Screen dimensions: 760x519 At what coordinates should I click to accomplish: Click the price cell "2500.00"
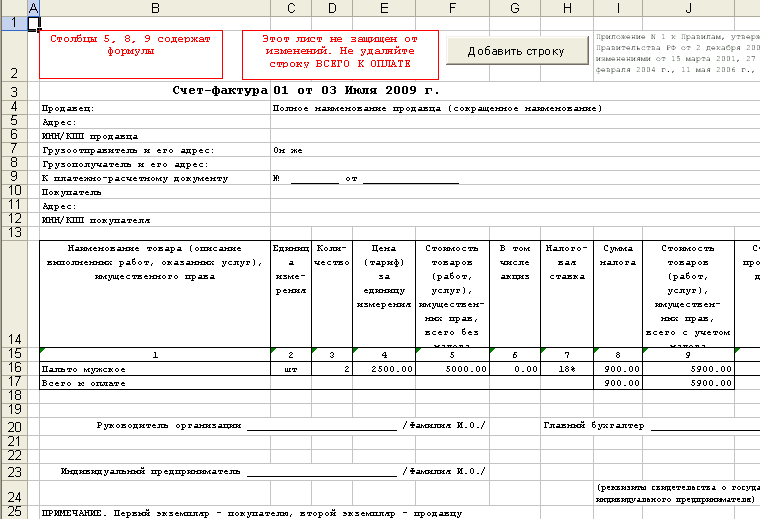point(384,368)
